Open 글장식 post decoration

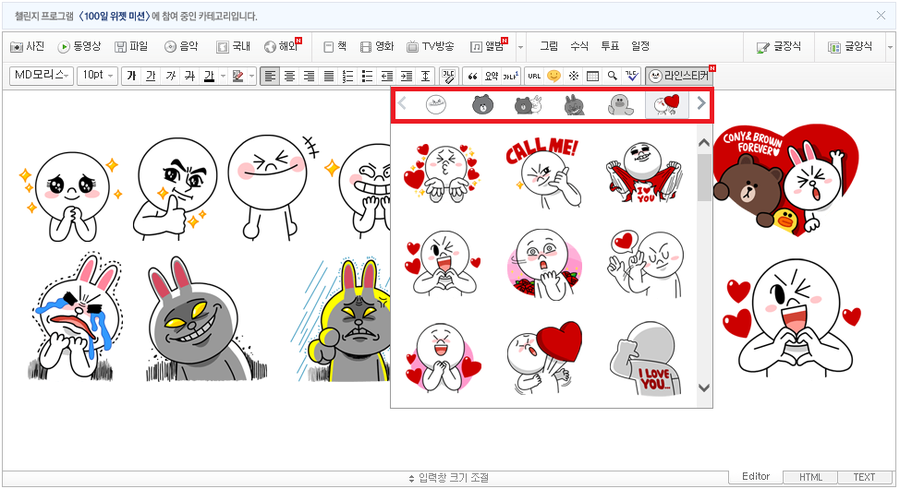[x=778, y=46]
